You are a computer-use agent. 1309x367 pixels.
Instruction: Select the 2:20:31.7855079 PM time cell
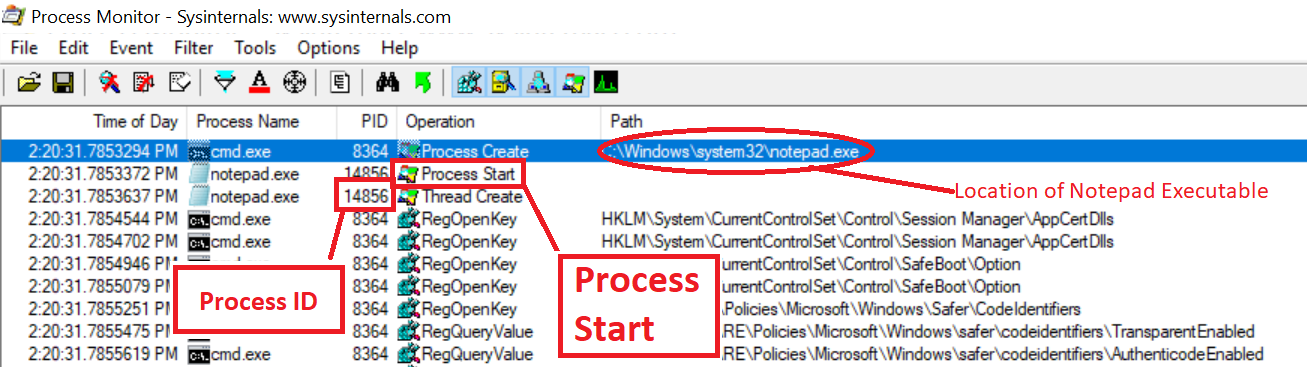pyautogui.click(x=104, y=287)
